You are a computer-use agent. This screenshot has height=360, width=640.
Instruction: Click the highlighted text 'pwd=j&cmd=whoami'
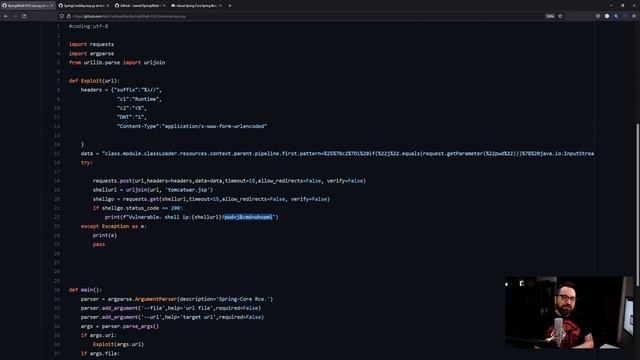click(x=248, y=217)
